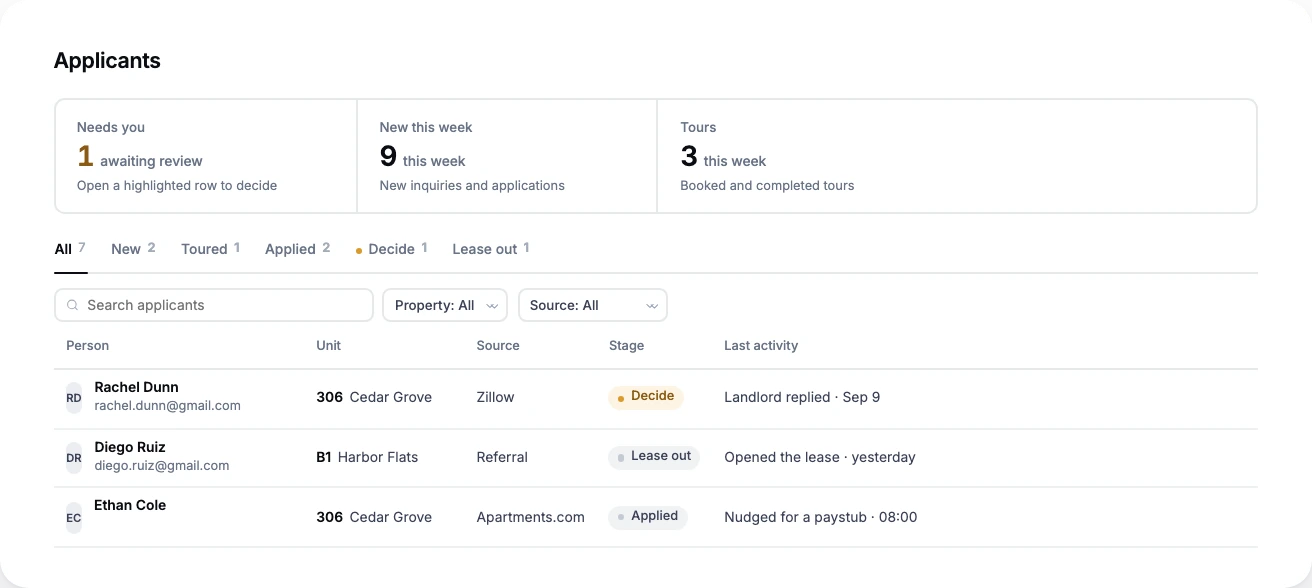Sort by the Stage column header

point(627,345)
